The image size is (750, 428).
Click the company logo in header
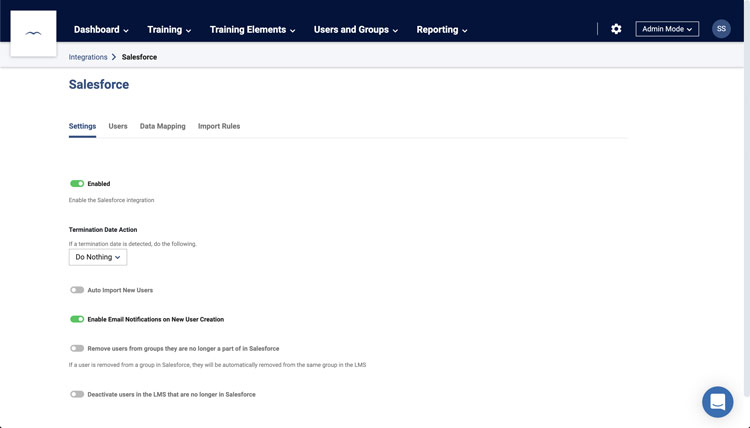click(x=33, y=34)
